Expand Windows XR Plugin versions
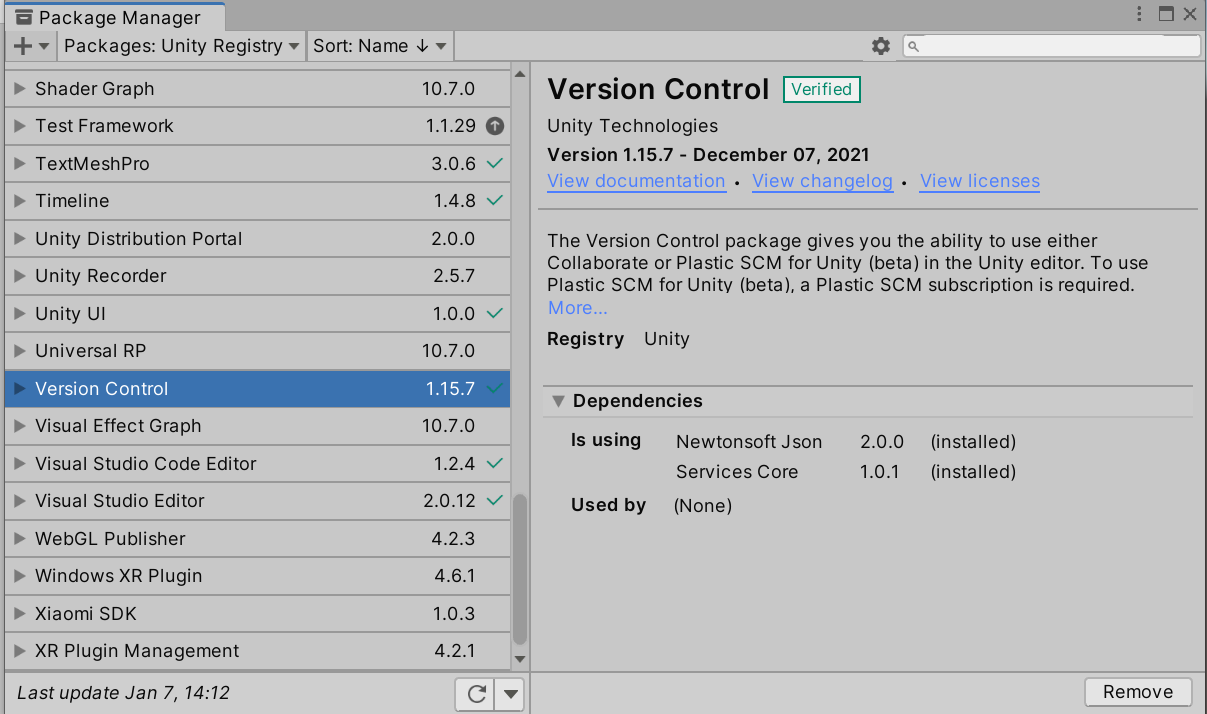 click(x=19, y=576)
